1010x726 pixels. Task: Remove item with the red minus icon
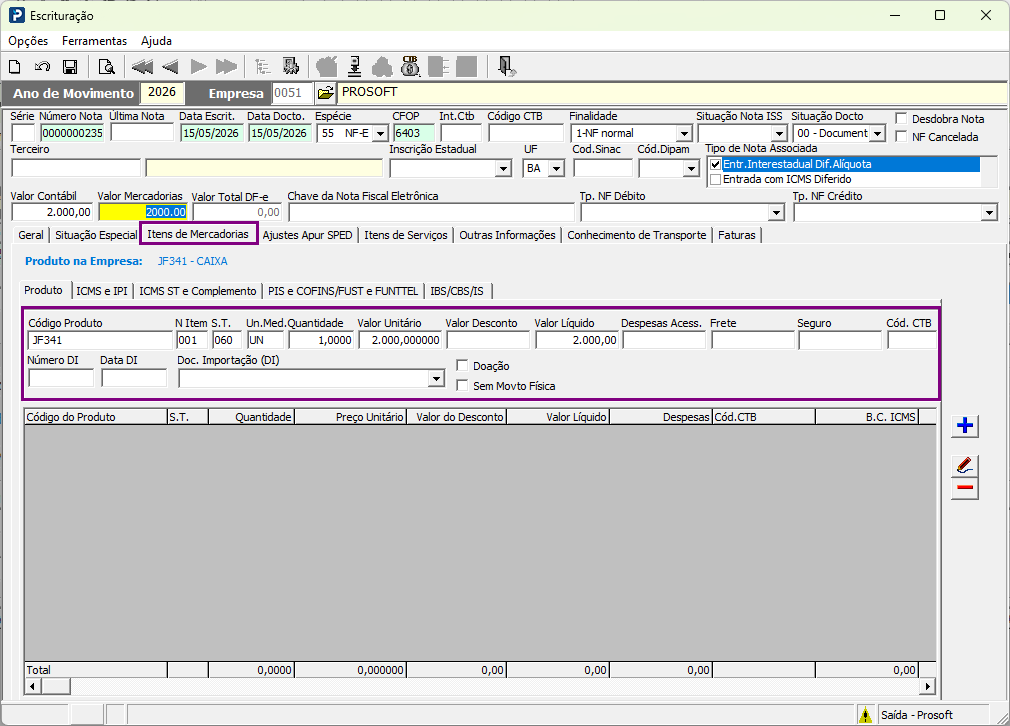click(x=965, y=488)
